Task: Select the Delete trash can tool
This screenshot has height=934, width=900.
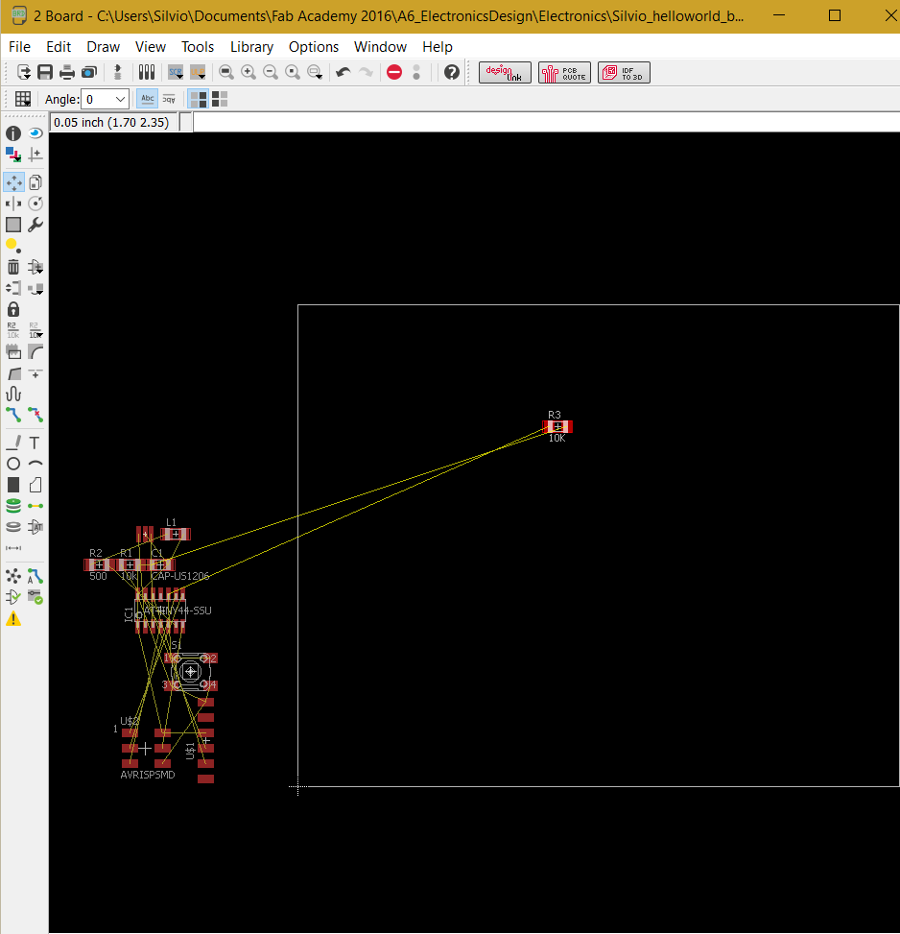Action: pos(13,267)
